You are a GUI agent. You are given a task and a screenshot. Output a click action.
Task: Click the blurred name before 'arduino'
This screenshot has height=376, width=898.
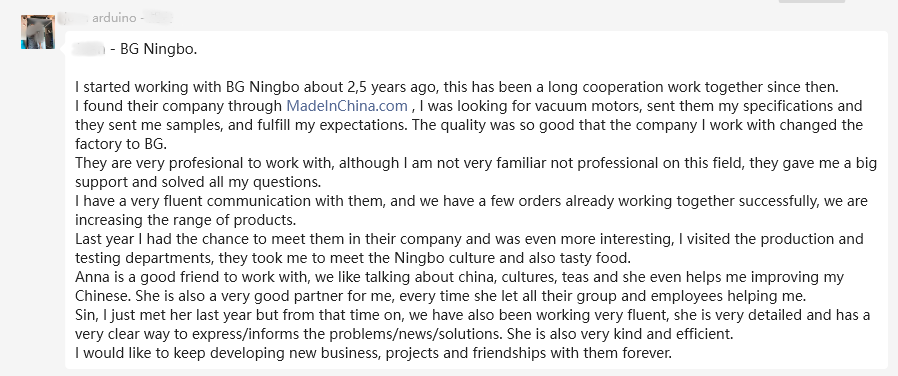pos(73,18)
